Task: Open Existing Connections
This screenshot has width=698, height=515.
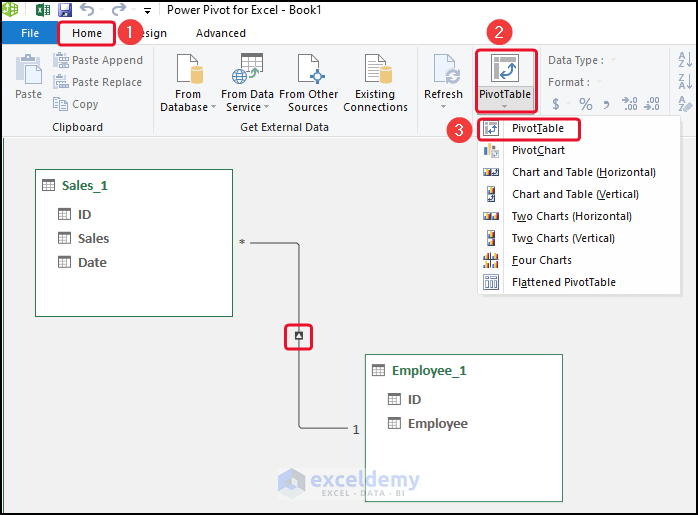Action: [x=375, y=83]
